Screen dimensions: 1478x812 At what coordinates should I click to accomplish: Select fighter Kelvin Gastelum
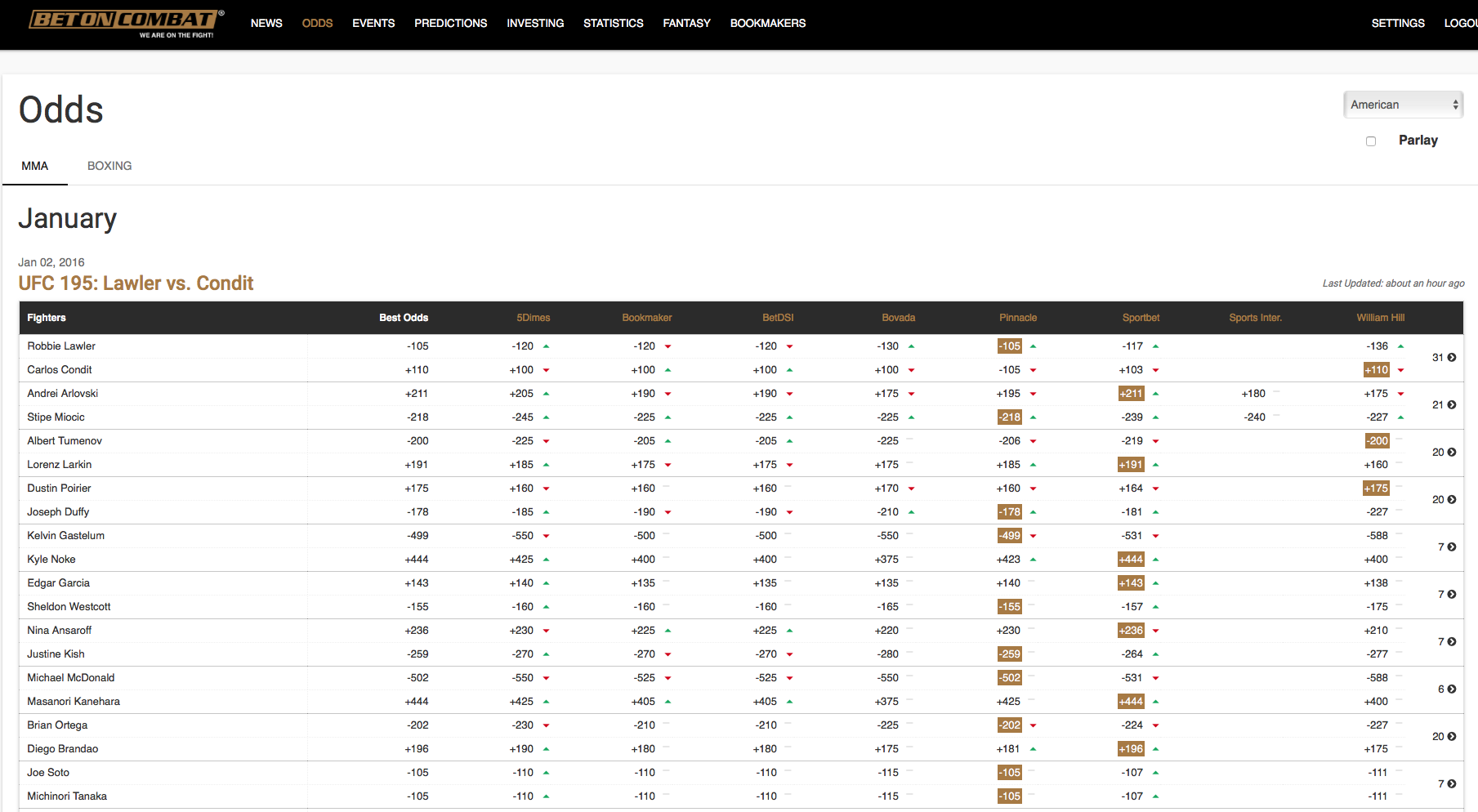pyautogui.click(x=66, y=536)
